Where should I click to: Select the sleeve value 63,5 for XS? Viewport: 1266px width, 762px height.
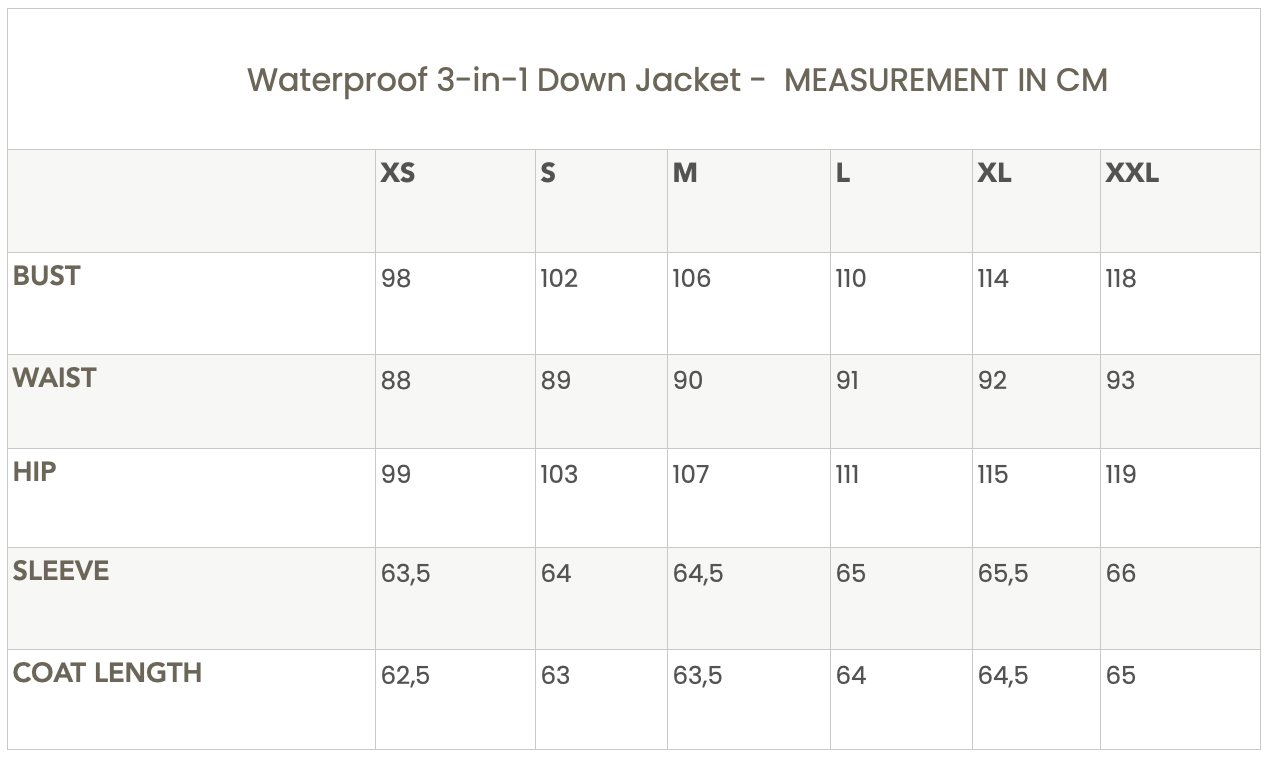point(405,574)
